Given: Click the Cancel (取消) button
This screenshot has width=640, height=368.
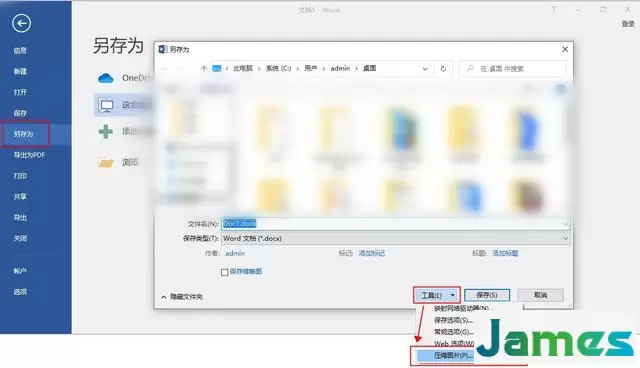Looking at the screenshot, I should click(540, 295).
